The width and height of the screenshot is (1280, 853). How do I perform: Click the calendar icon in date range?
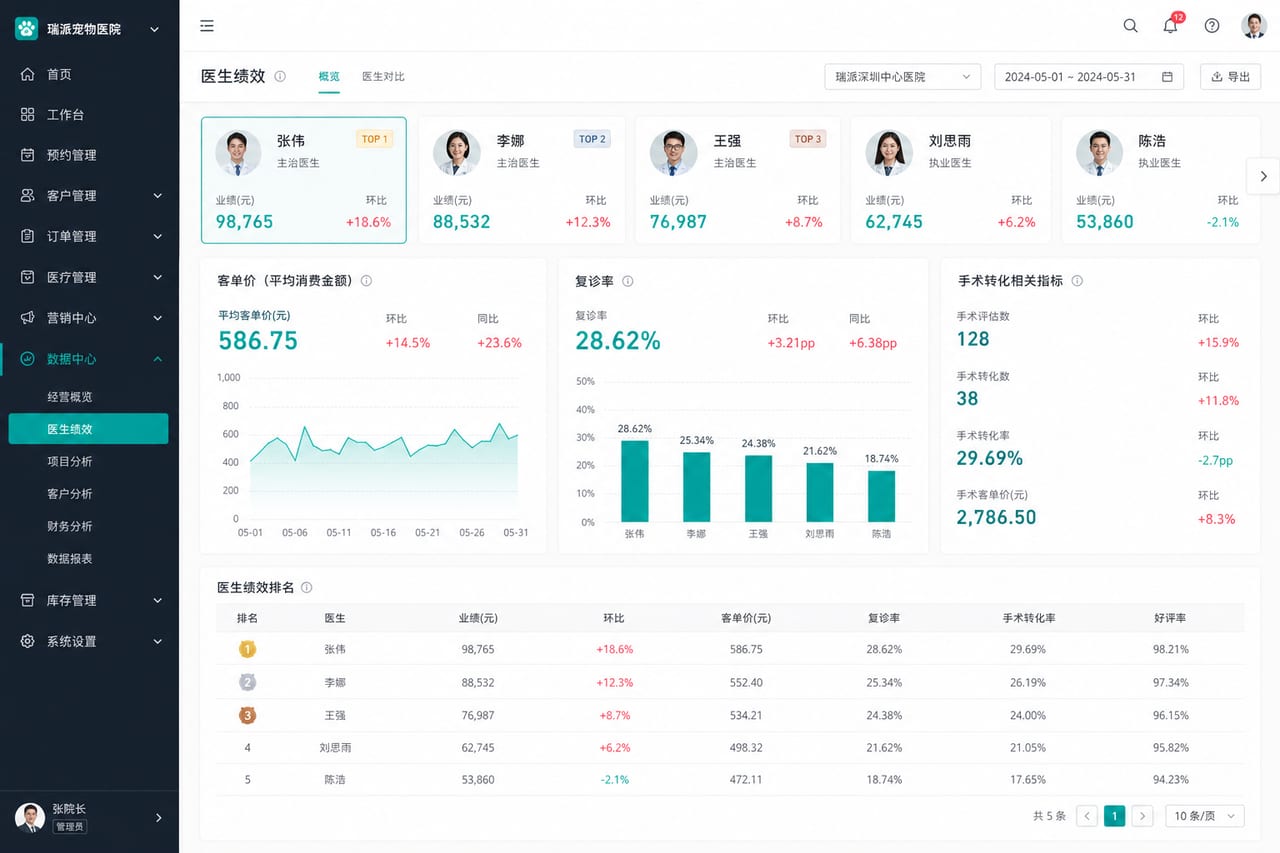[x=1167, y=77]
